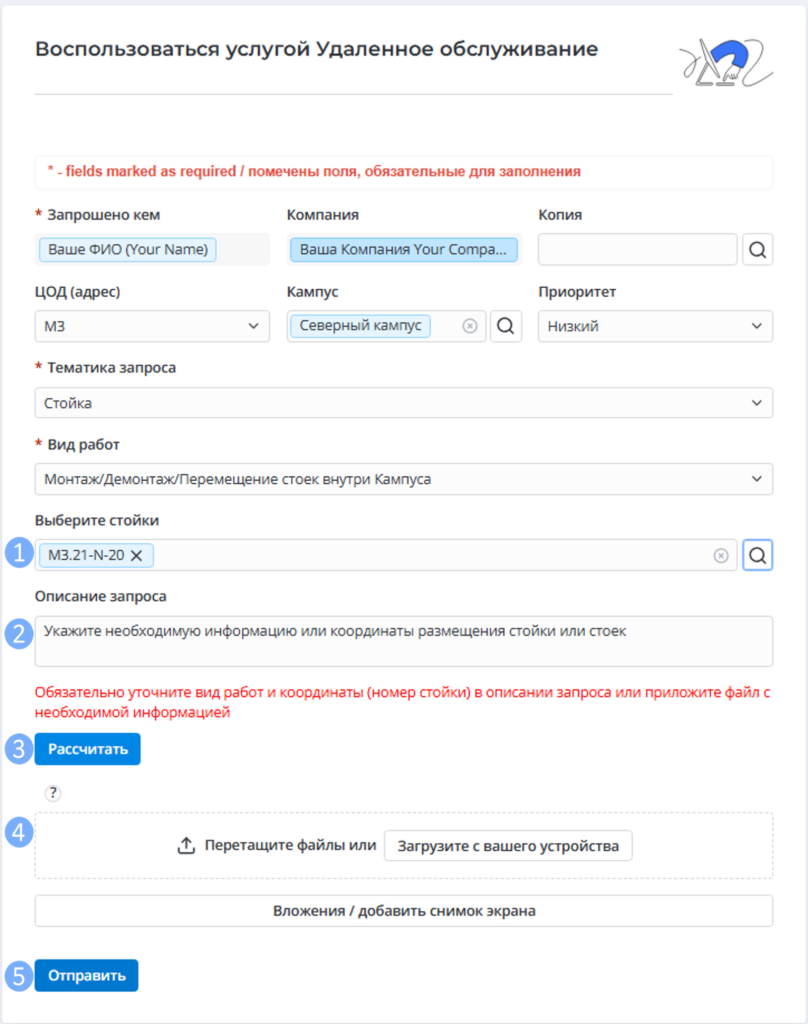Expand the ЦОД (адрес) dropdown showing М3
808x1024 pixels.
[x=152, y=326]
